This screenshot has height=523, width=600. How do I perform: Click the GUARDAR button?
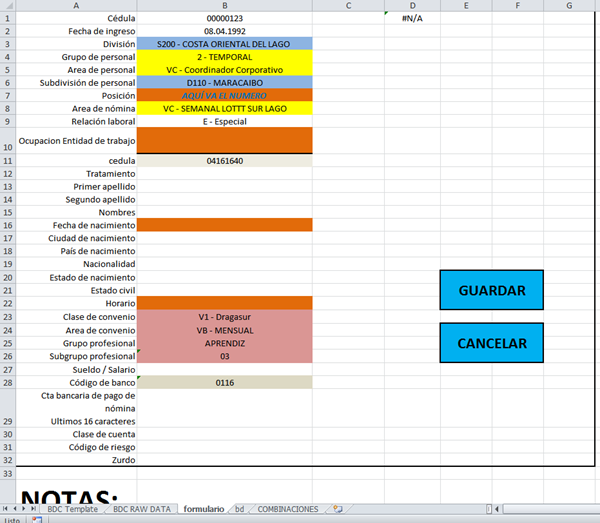[x=491, y=290]
